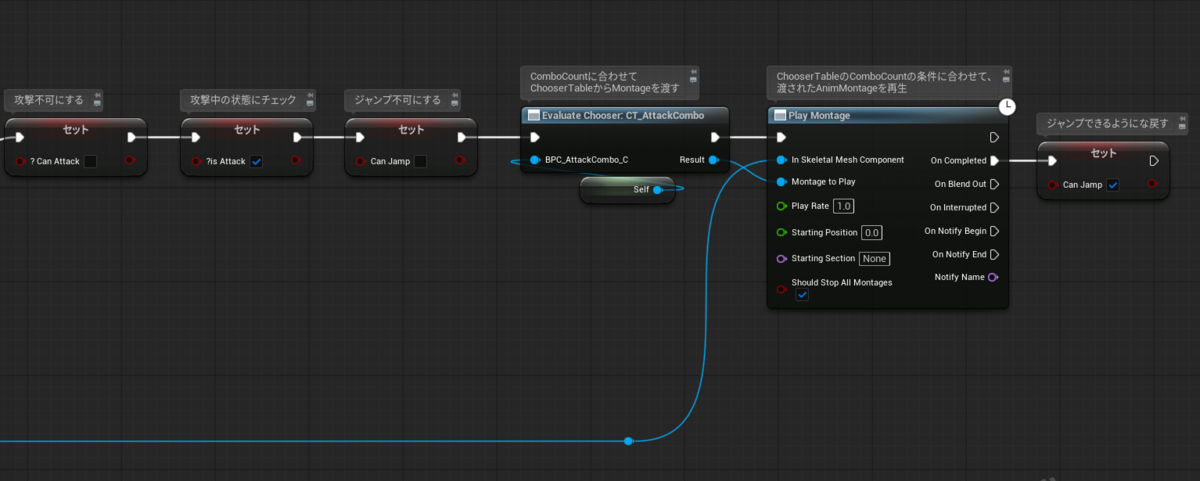Pin the 攻撃不可にする comment bubble
The width and height of the screenshot is (1200, 481).
click(x=96, y=97)
